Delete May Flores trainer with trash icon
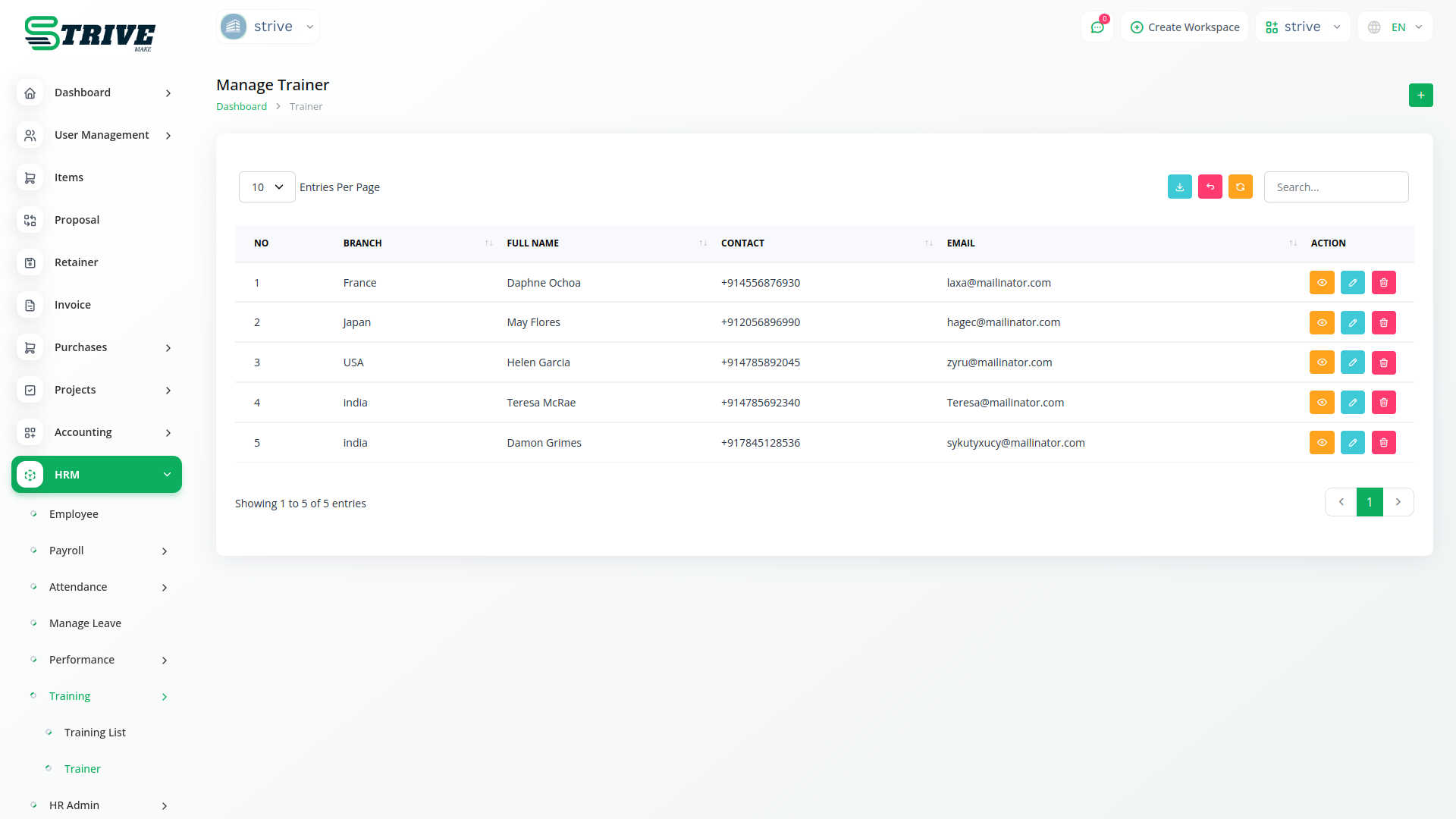 click(1383, 323)
